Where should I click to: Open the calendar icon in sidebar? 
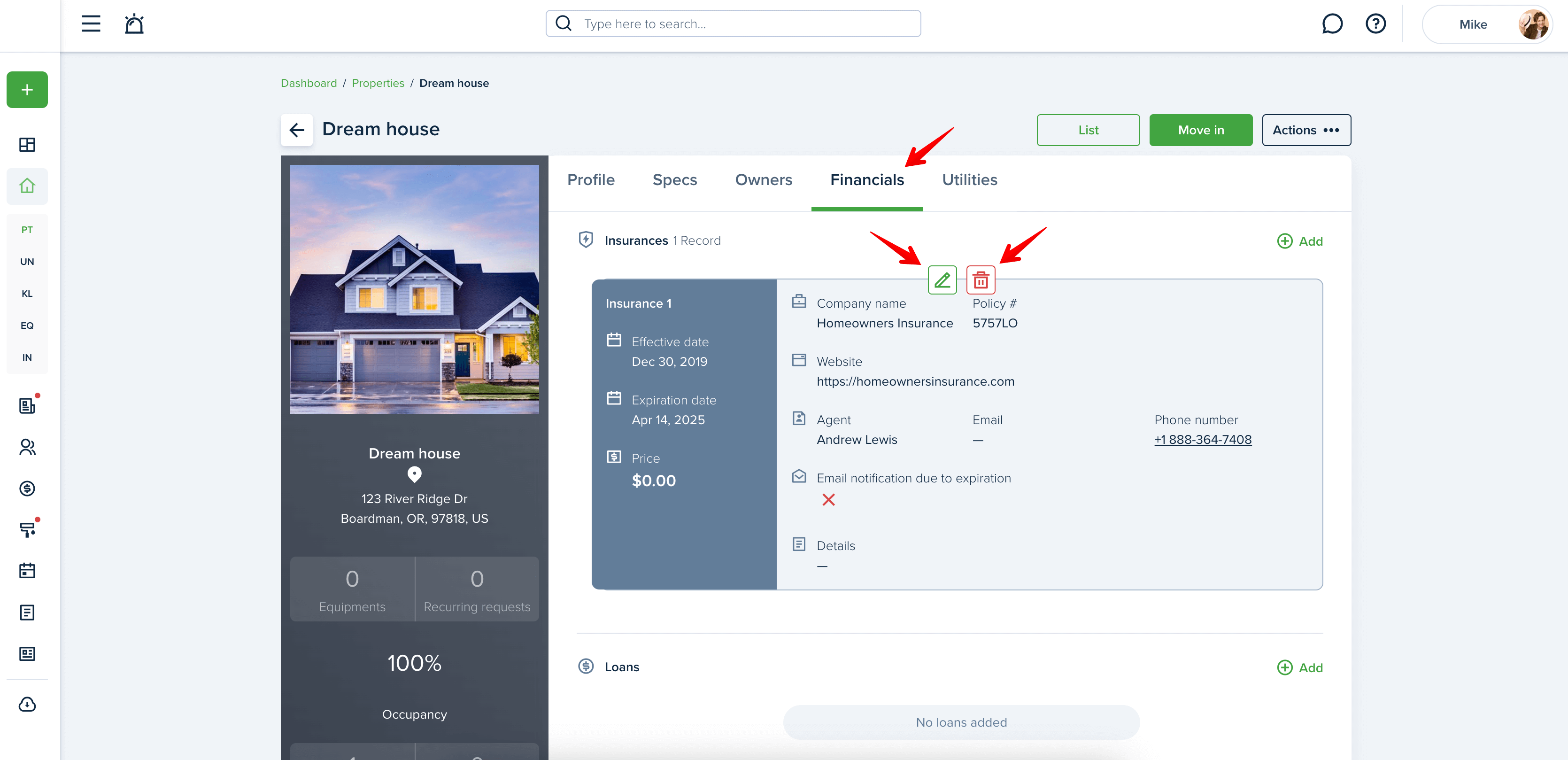(x=27, y=571)
